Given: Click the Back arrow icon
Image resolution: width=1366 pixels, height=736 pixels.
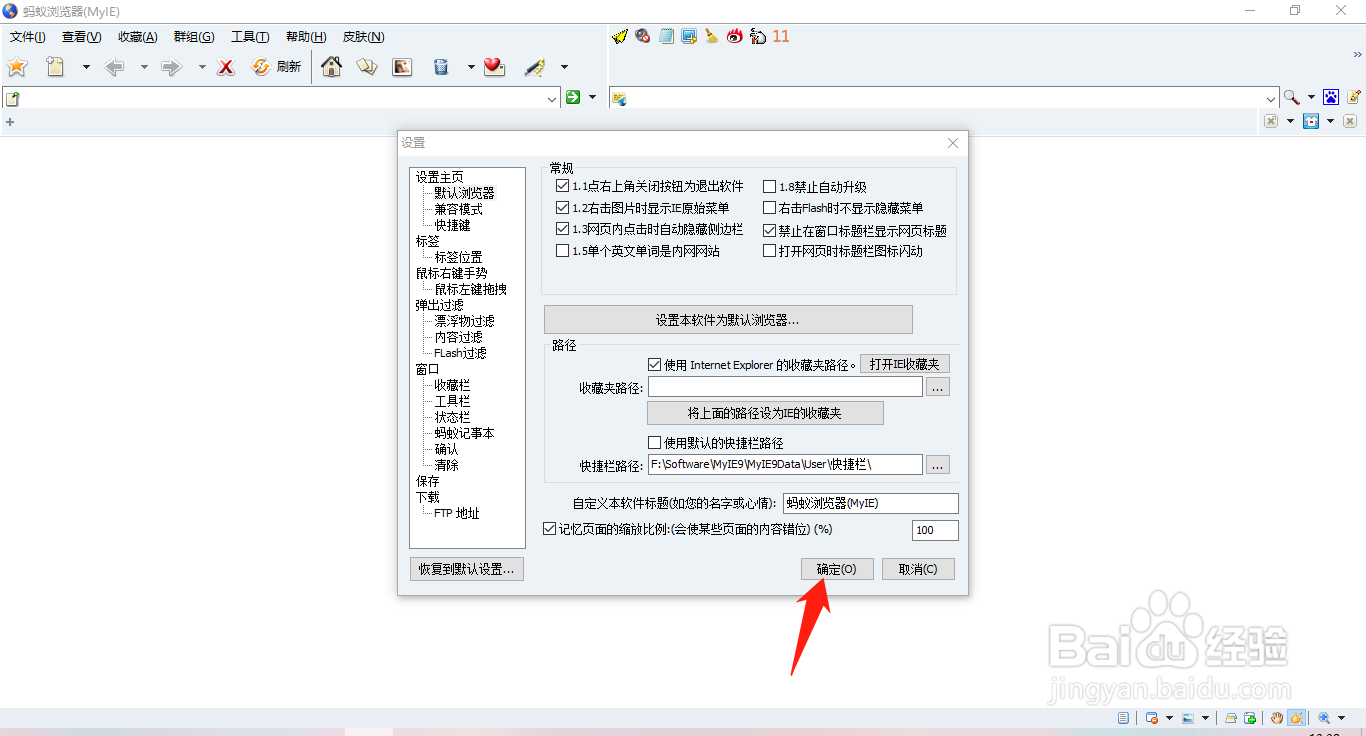Looking at the screenshot, I should pos(115,67).
